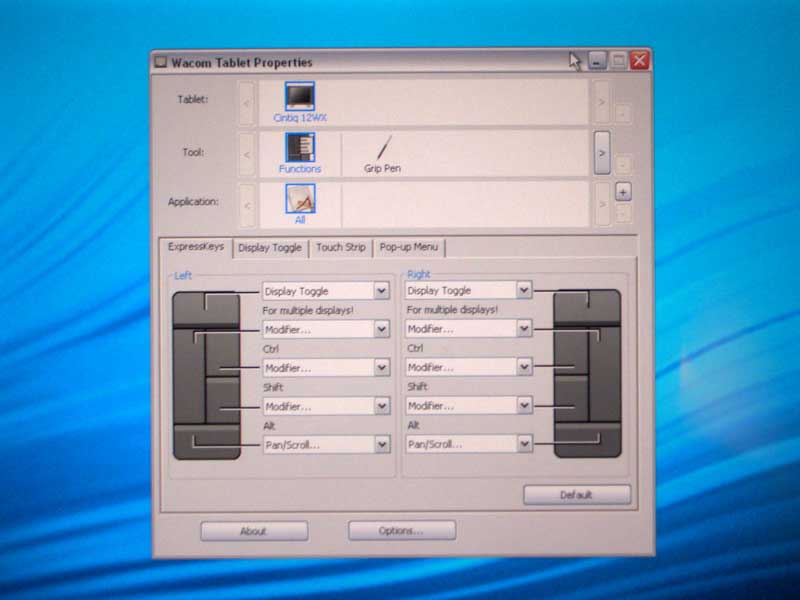Image resolution: width=800 pixels, height=600 pixels.
Task: Click the "Application:" row label
Action: coord(193,202)
